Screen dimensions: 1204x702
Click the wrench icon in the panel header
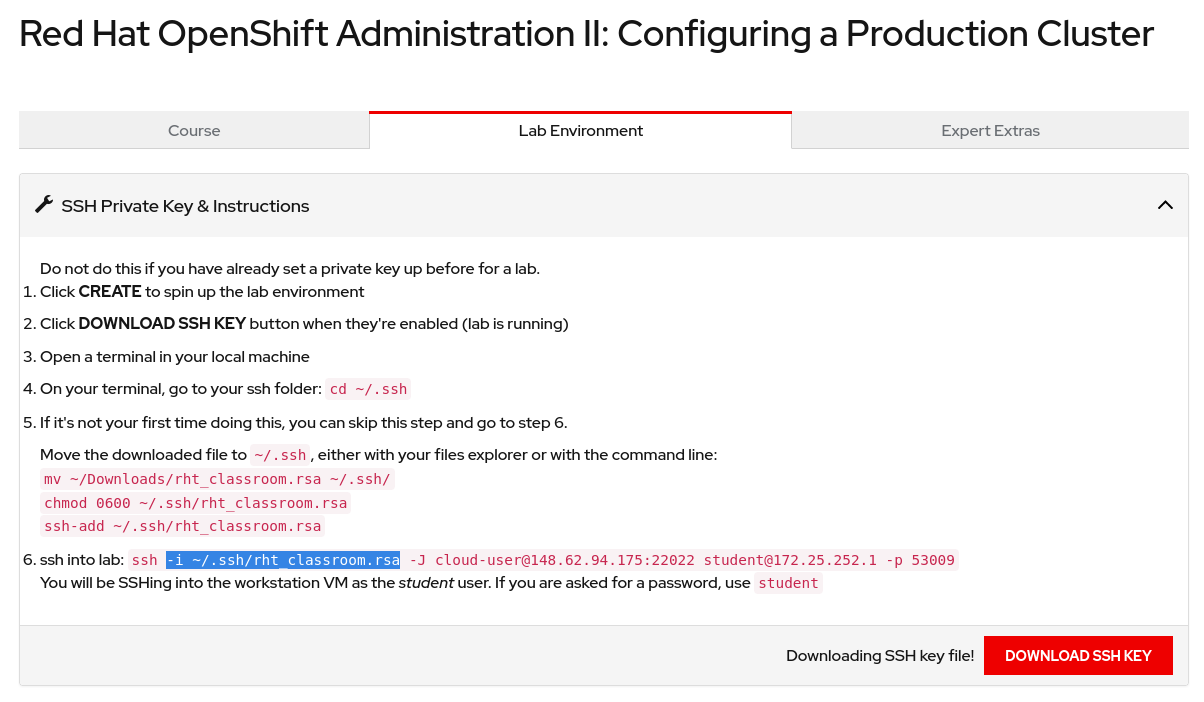point(44,205)
